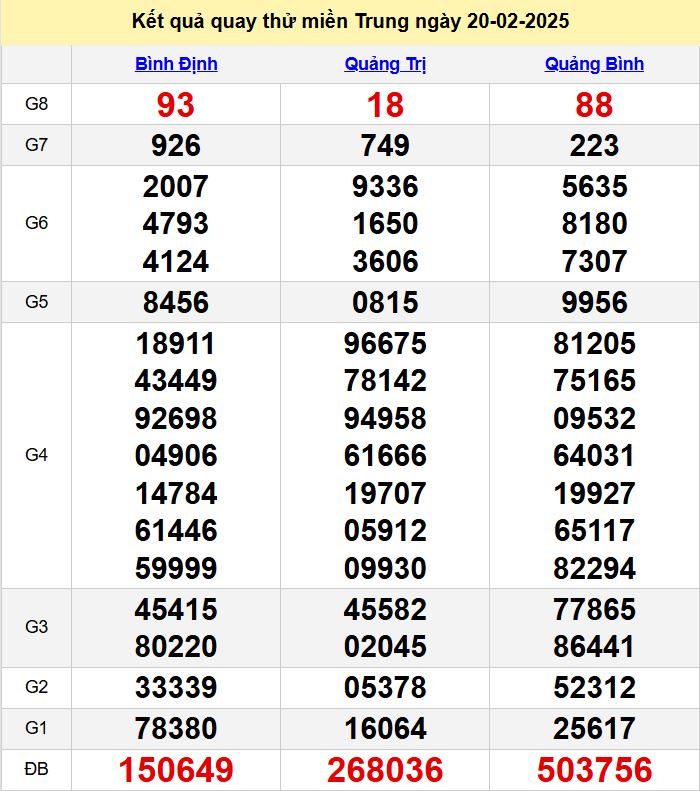Click G7 value 926
700x791 pixels.
tap(176, 146)
